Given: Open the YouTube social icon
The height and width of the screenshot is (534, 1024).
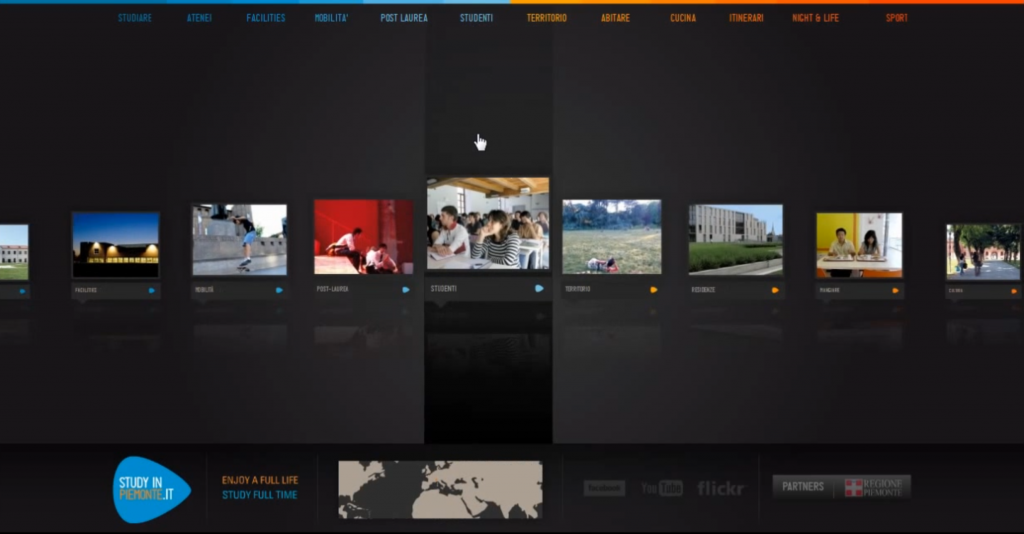Looking at the screenshot, I should (662, 488).
